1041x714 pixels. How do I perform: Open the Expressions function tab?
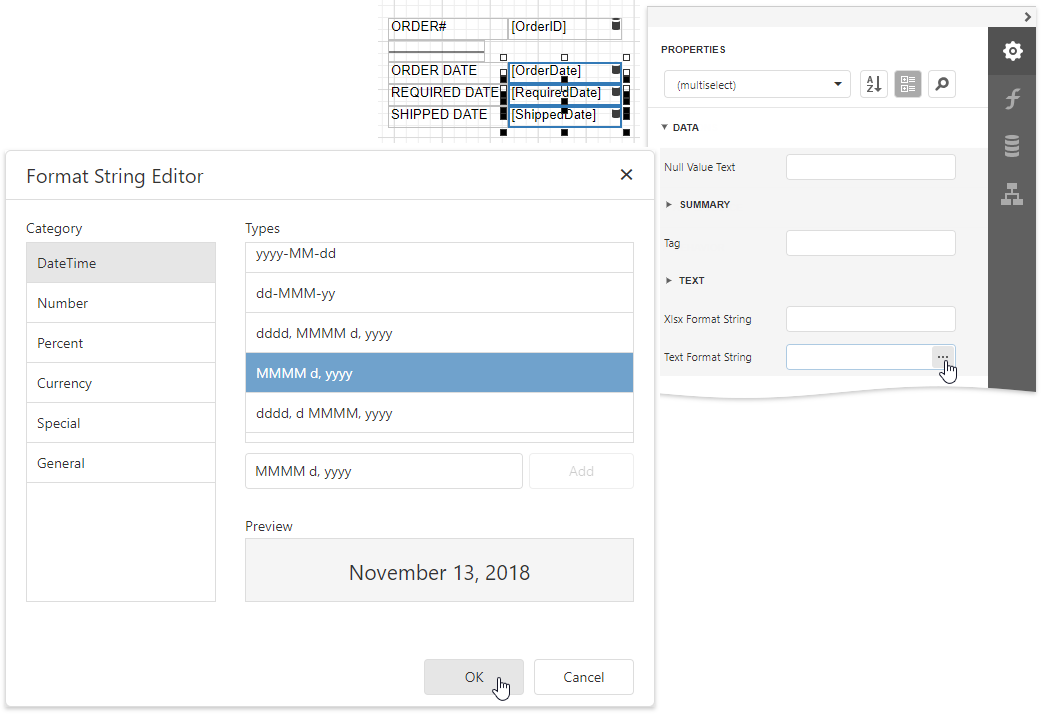coord(1012,99)
